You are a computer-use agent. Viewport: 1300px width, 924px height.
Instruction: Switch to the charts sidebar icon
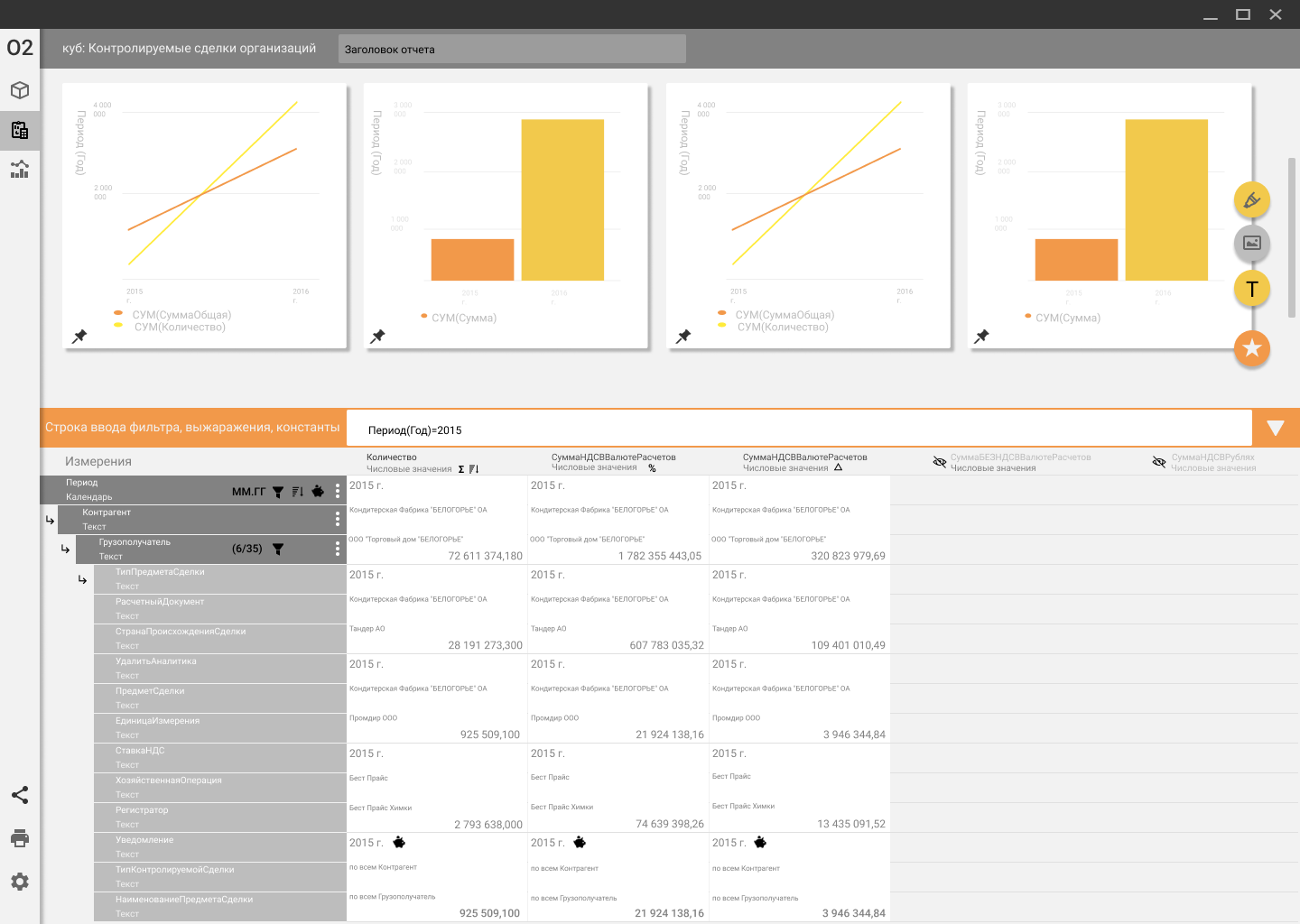tap(20, 169)
